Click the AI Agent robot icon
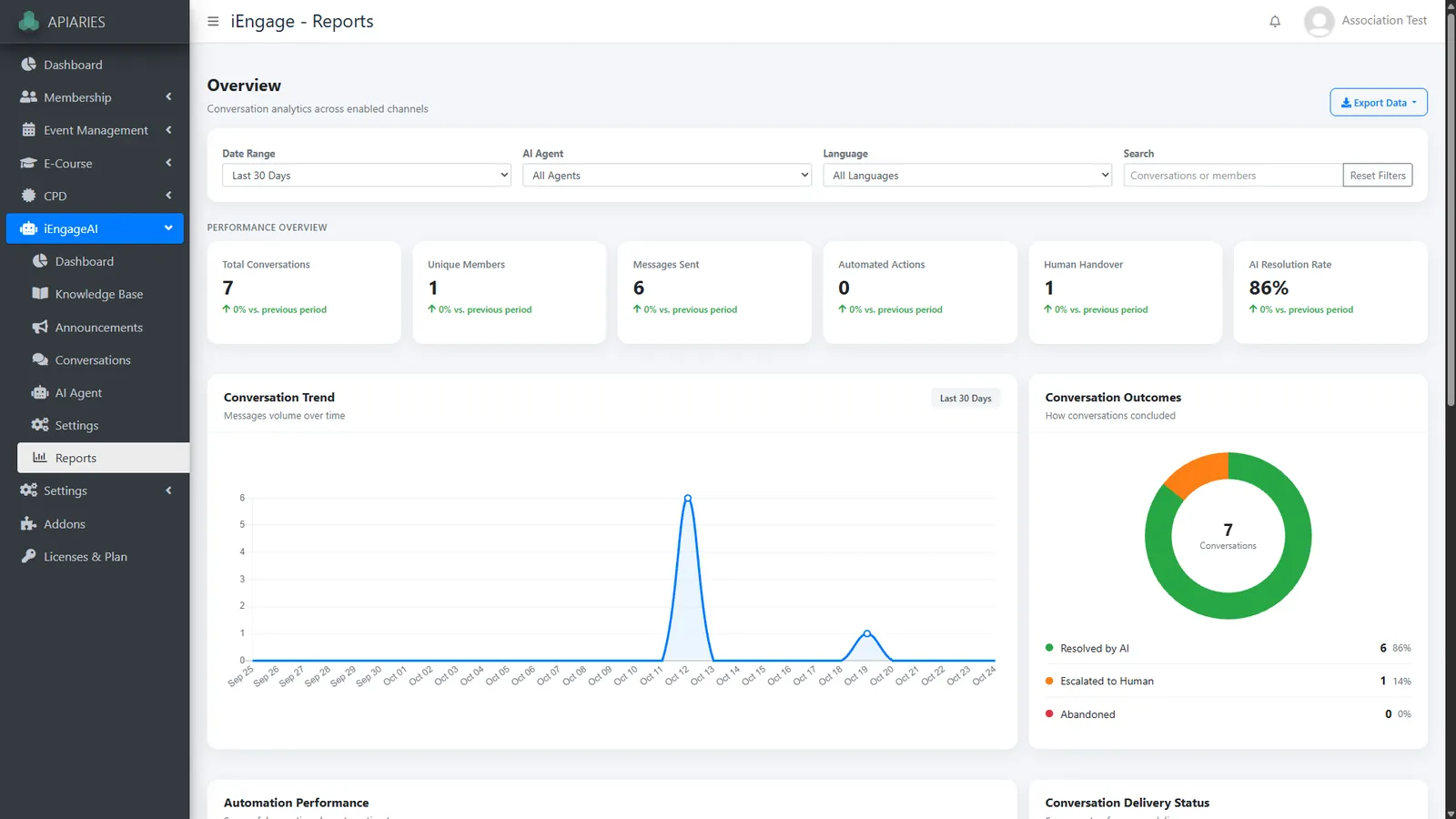The height and width of the screenshot is (819, 1456). click(x=40, y=392)
